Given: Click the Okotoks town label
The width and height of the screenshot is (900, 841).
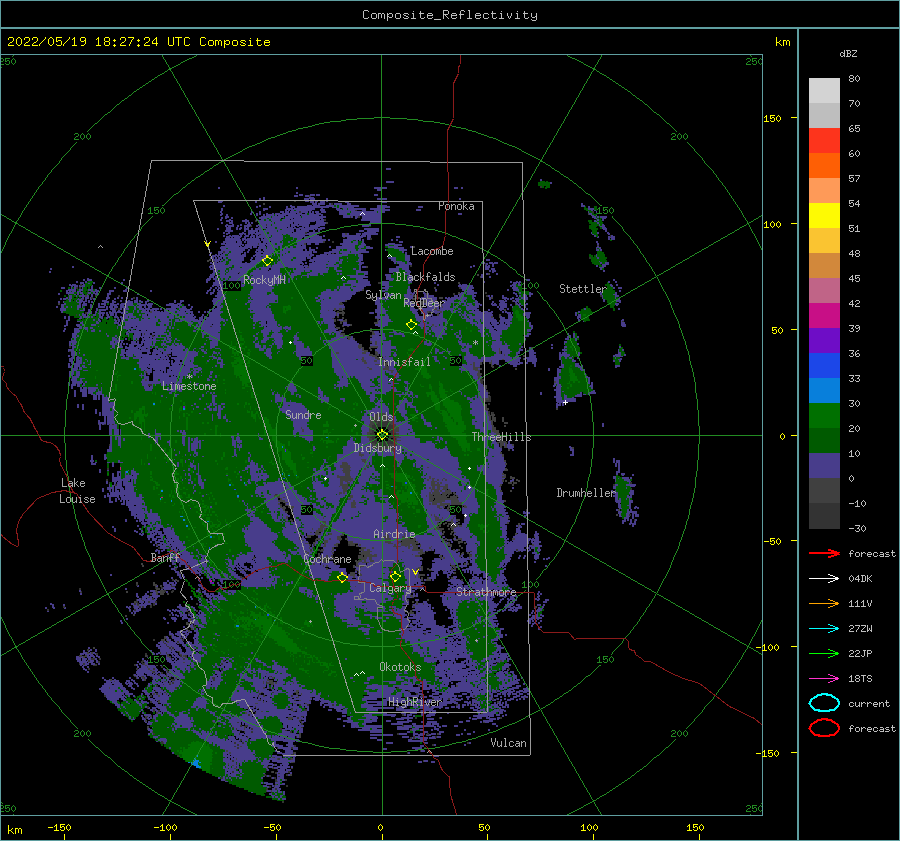Looking at the screenshot, I should [x=400, y=666].
